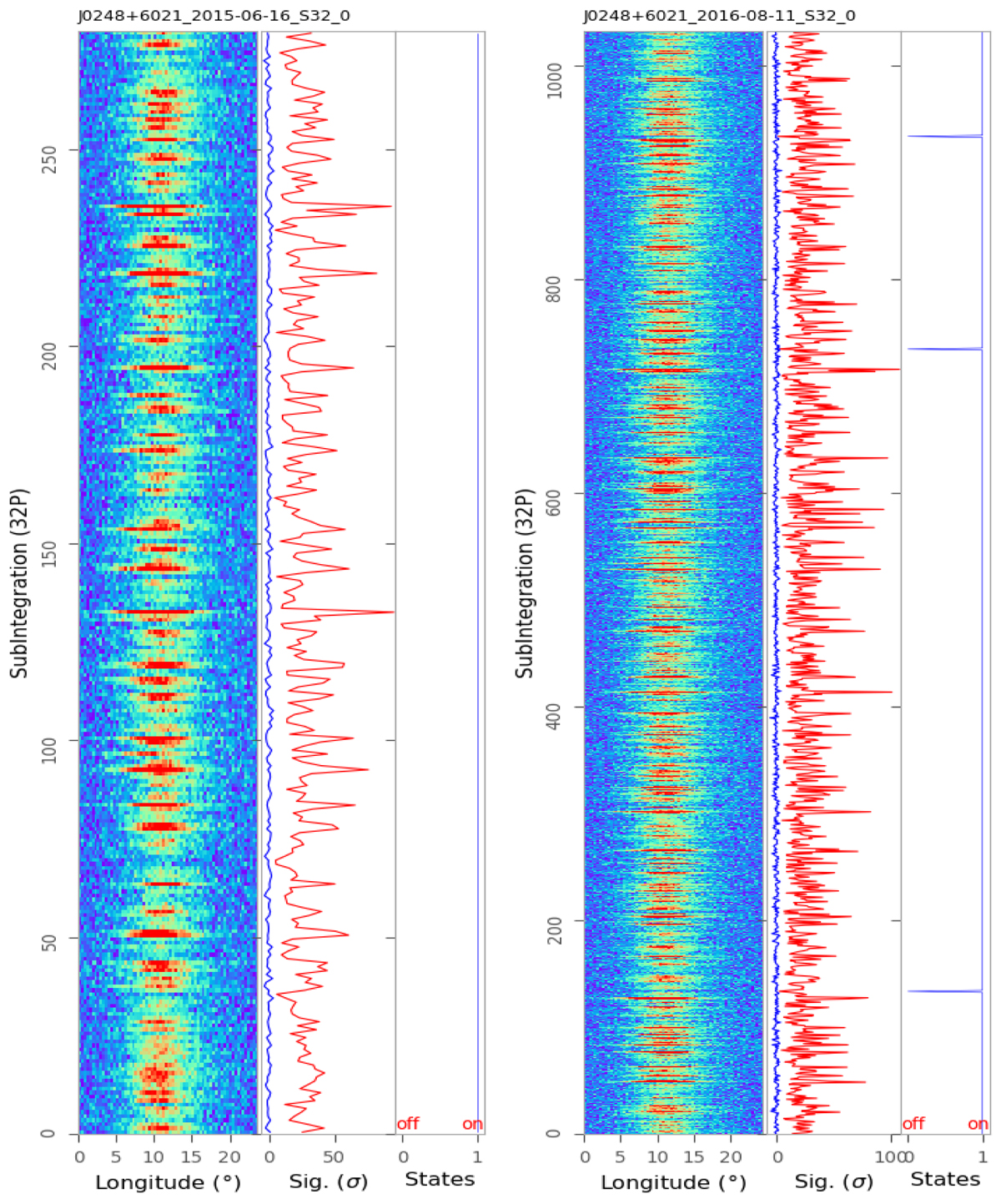Viewport: 1001px width, 1204px height.
Task: Click the 200 tick label on right y-axis
Action: [554, 920]
